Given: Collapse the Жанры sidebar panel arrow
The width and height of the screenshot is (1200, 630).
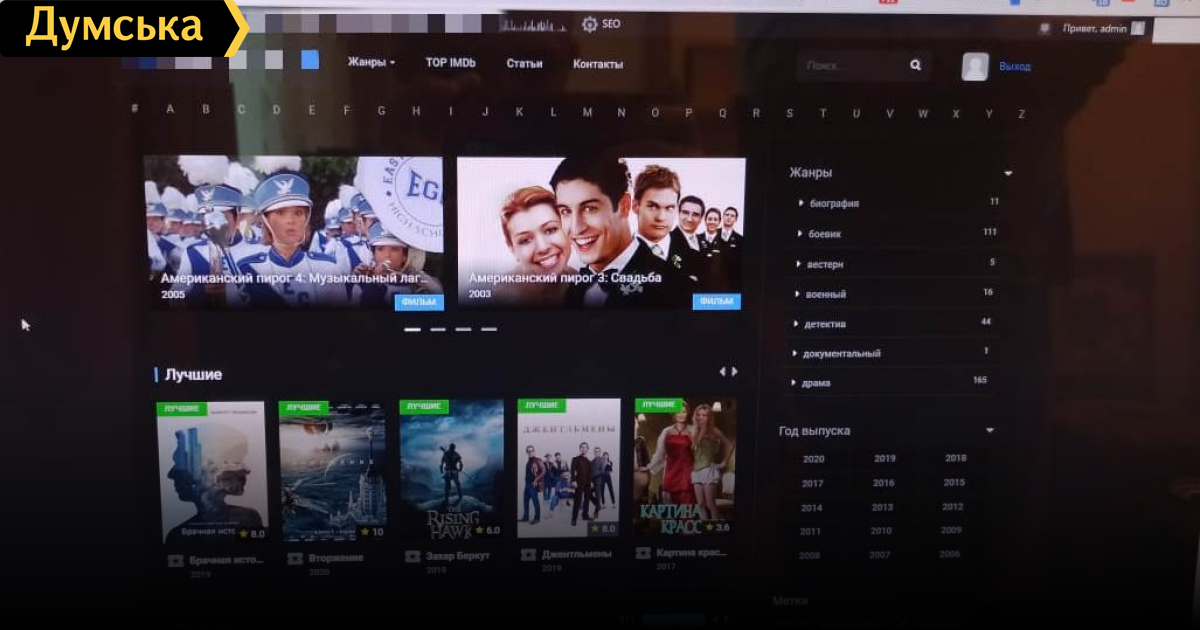Looking at the screenshot, I should 1007,174.
